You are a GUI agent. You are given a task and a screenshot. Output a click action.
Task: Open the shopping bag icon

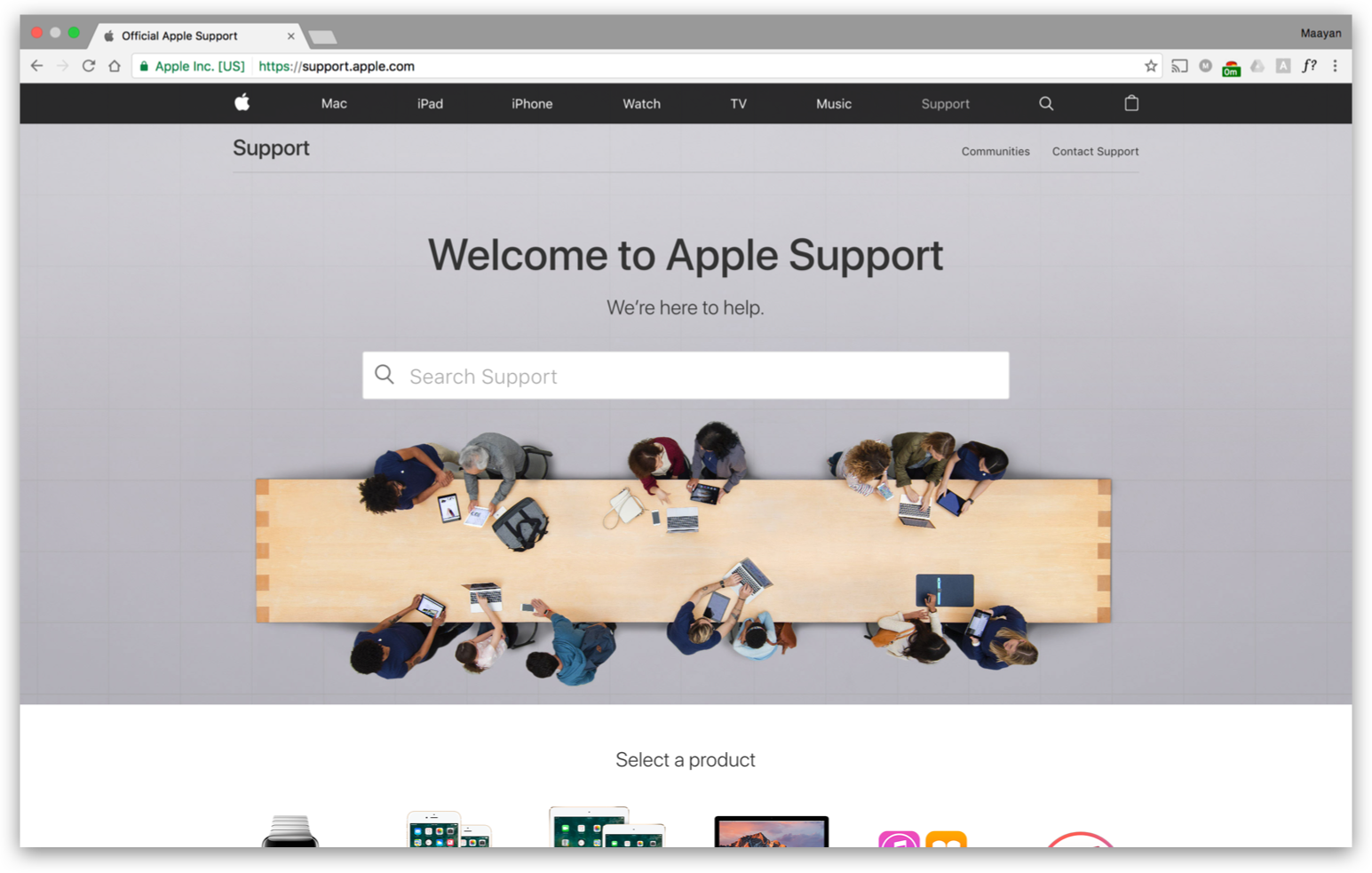click(x=1131, y=103)
